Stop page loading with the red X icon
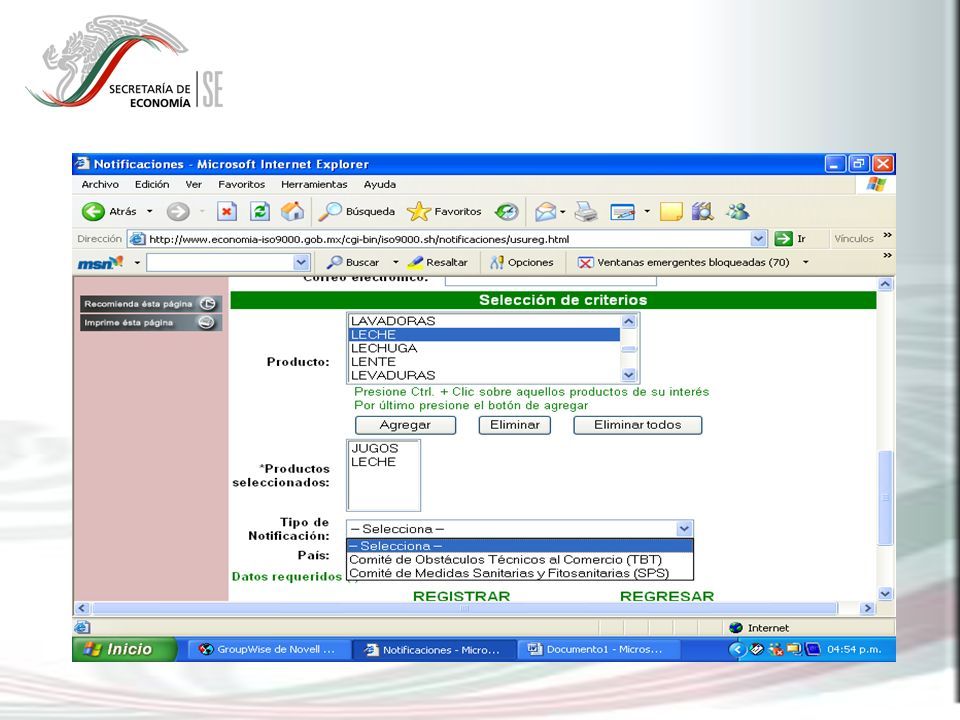 pyautogui.click(x=227, y=212)
